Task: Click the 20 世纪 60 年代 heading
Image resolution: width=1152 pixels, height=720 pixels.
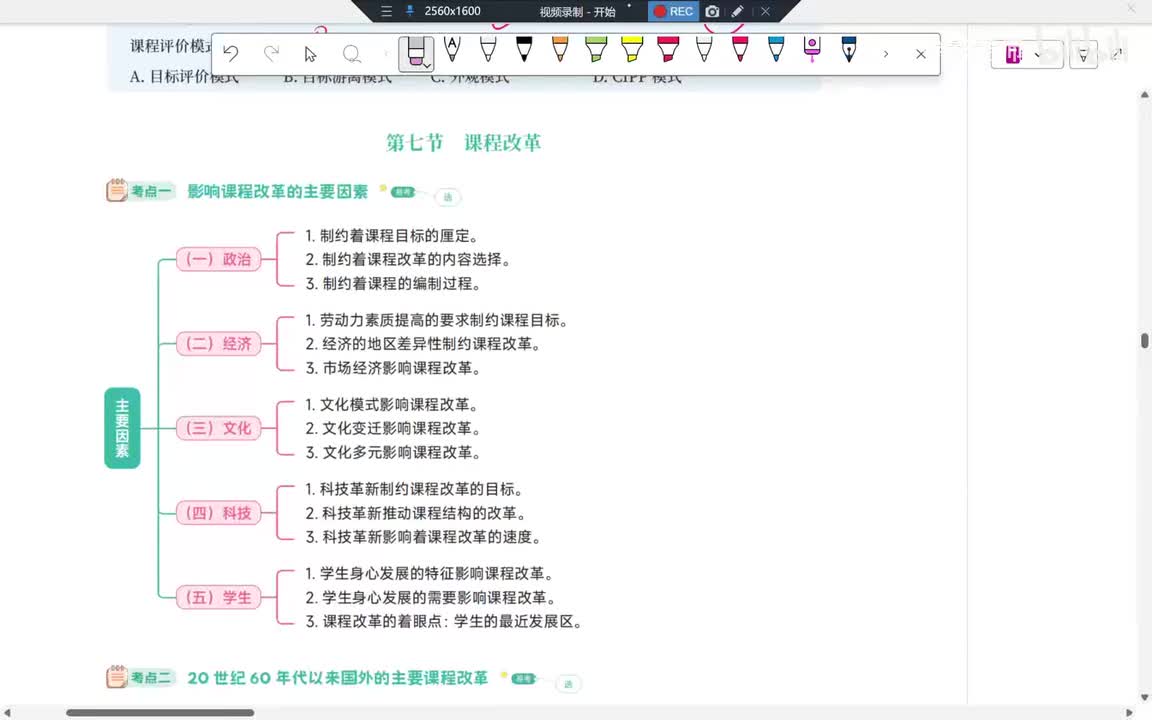Action: [337, 677]
